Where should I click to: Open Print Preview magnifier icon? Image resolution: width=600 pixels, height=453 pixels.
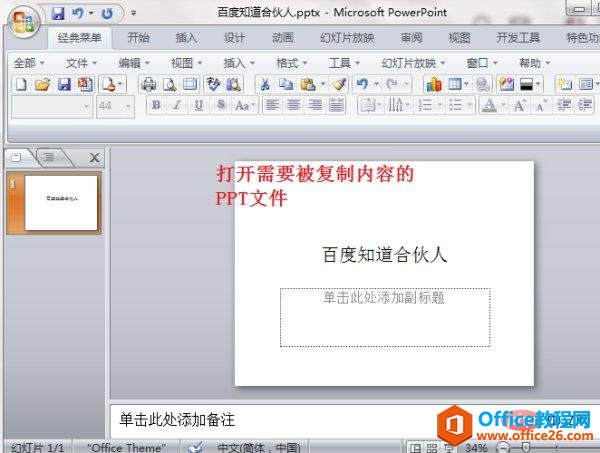pyautogui.click(x=169, y=84)
